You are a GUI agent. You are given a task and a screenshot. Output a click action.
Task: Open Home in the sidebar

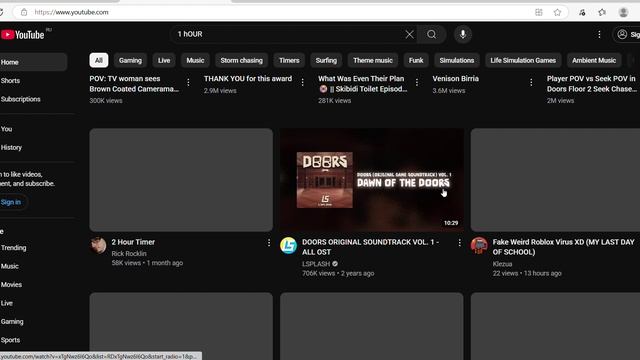click(x=33, y=62)
